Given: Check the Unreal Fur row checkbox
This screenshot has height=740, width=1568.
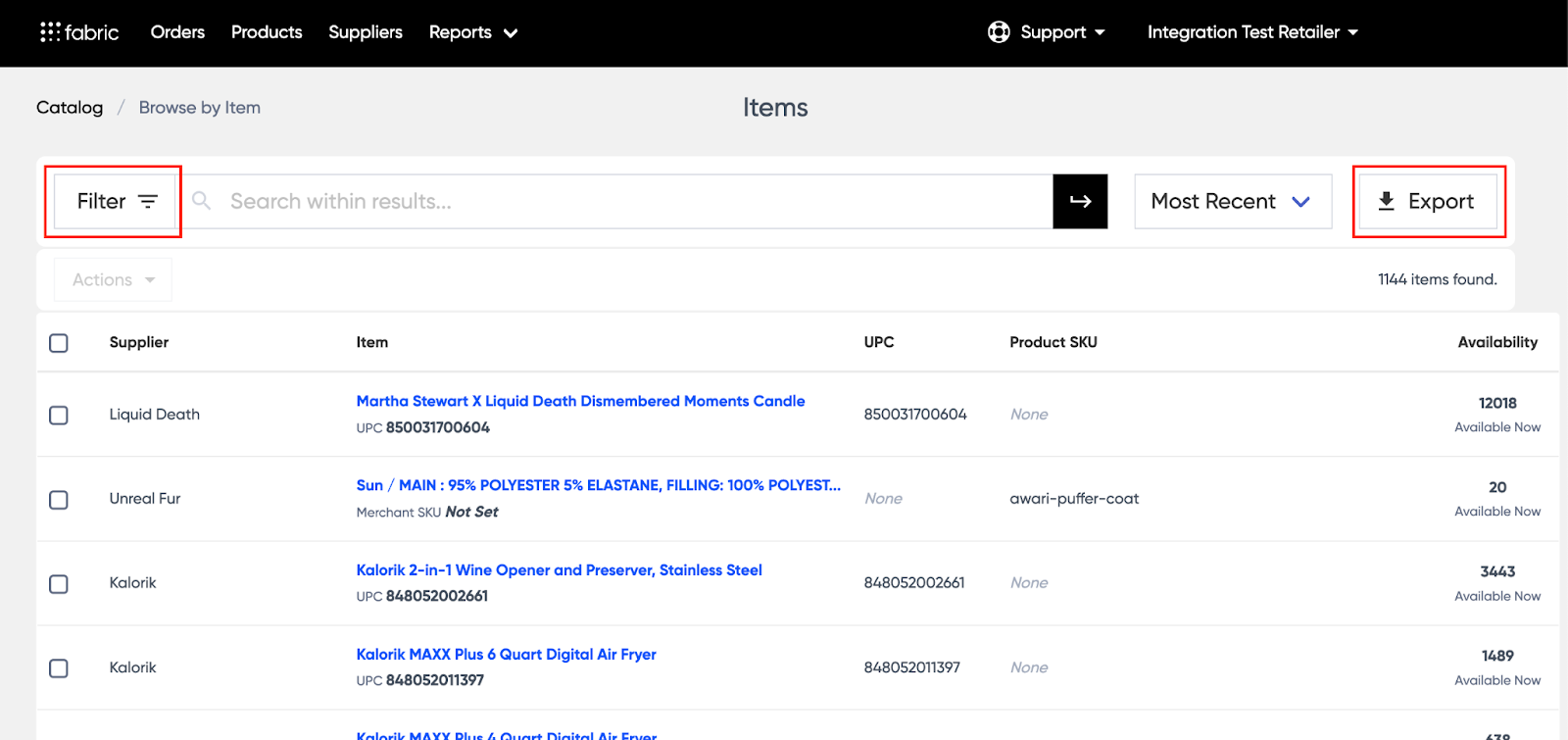Looking at the screenshot, I should (59, 500).
